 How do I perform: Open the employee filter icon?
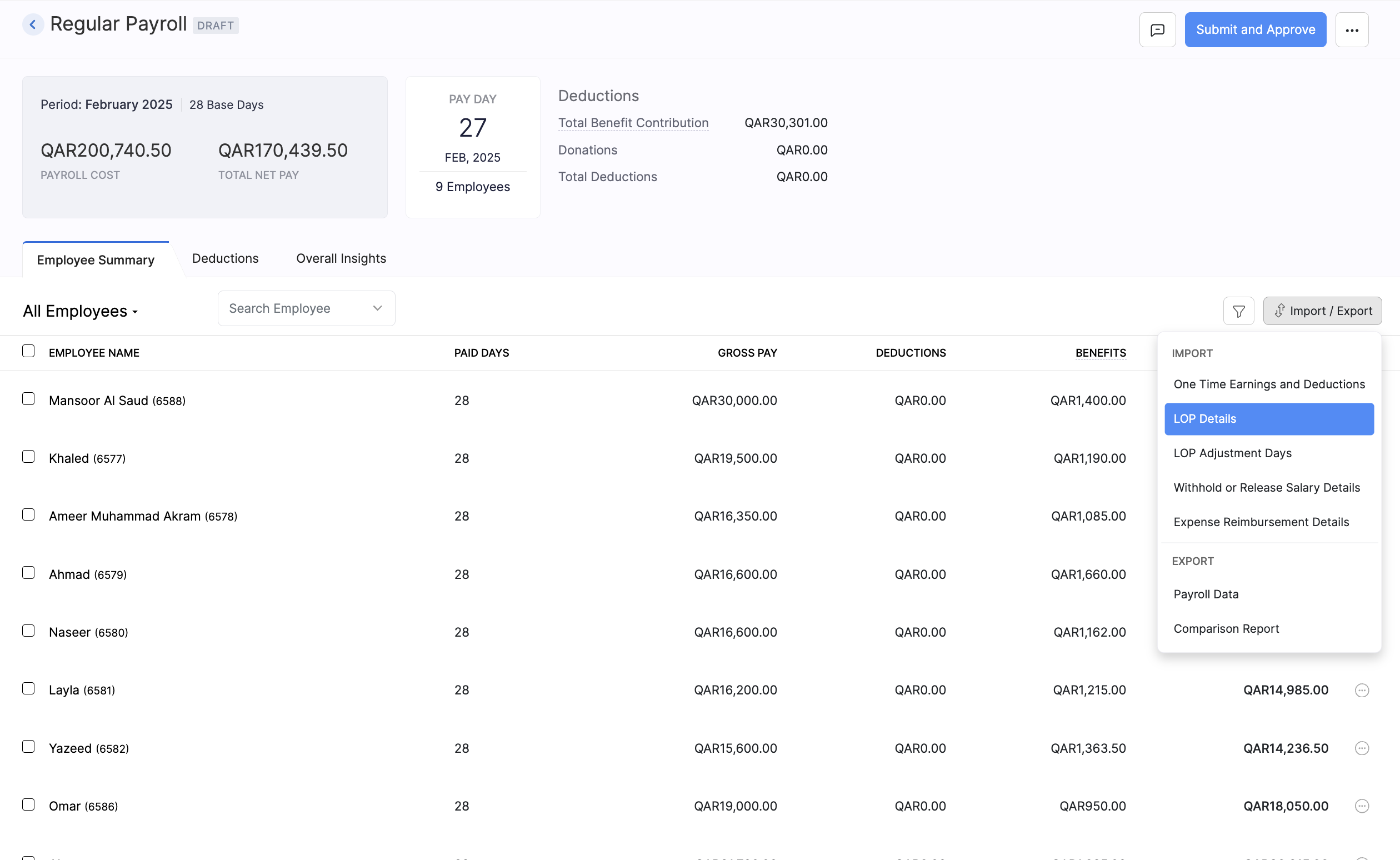[x=1238, y=311]
